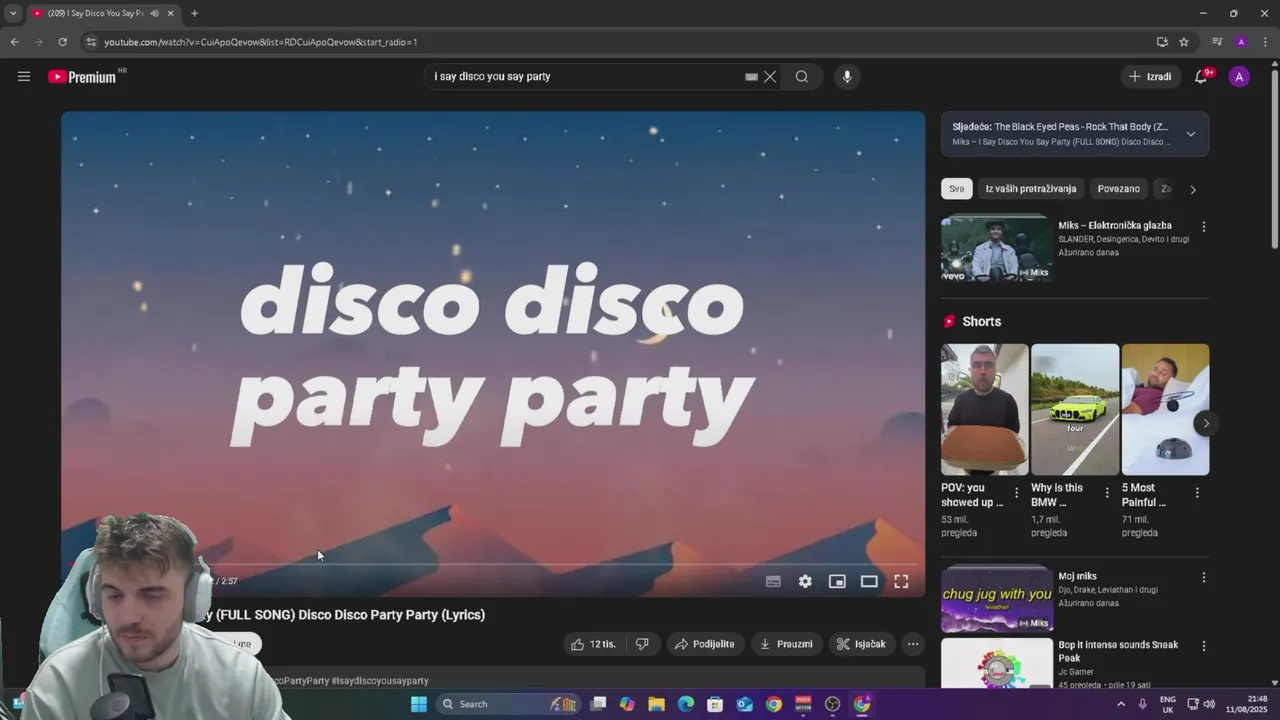Screen dimensions: 1280x720
Task: Open the YouTube hamburger guide menu
Action: (x=24, y=76)
